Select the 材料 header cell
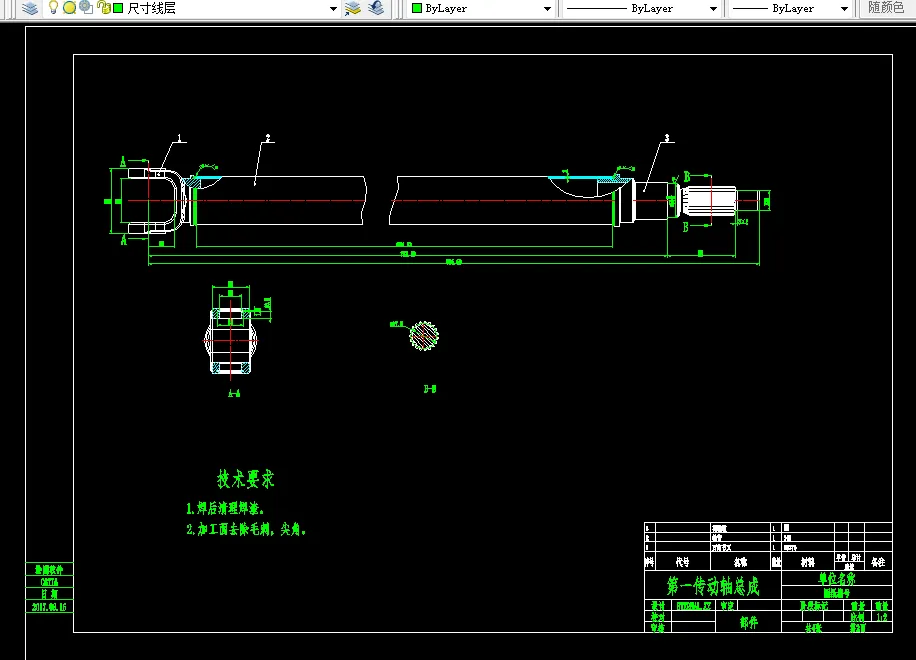Image resolution: width=916 pixels, height=660 pixels. tap(808, 562)
